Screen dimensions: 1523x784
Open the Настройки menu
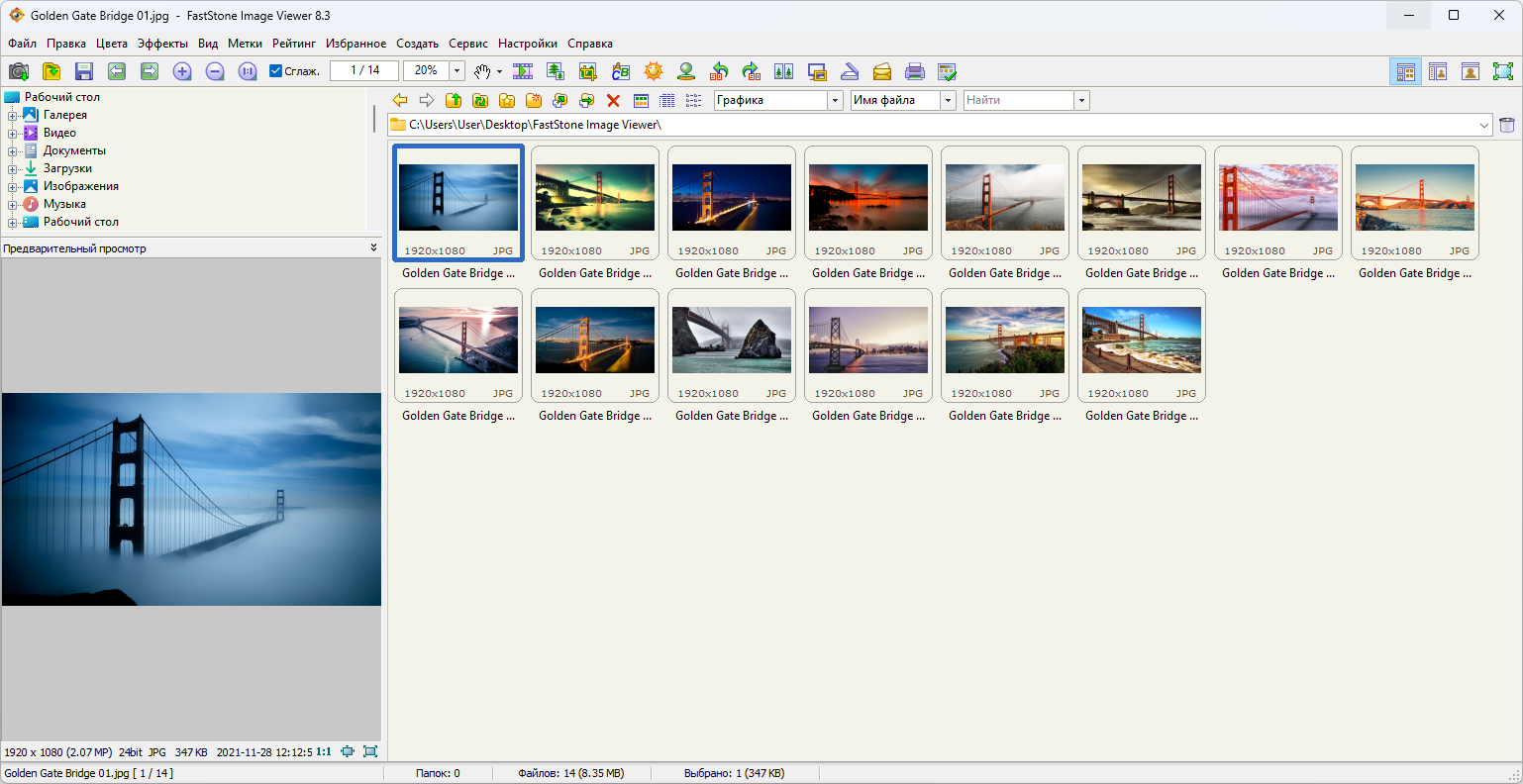click(x=527, y=44)
